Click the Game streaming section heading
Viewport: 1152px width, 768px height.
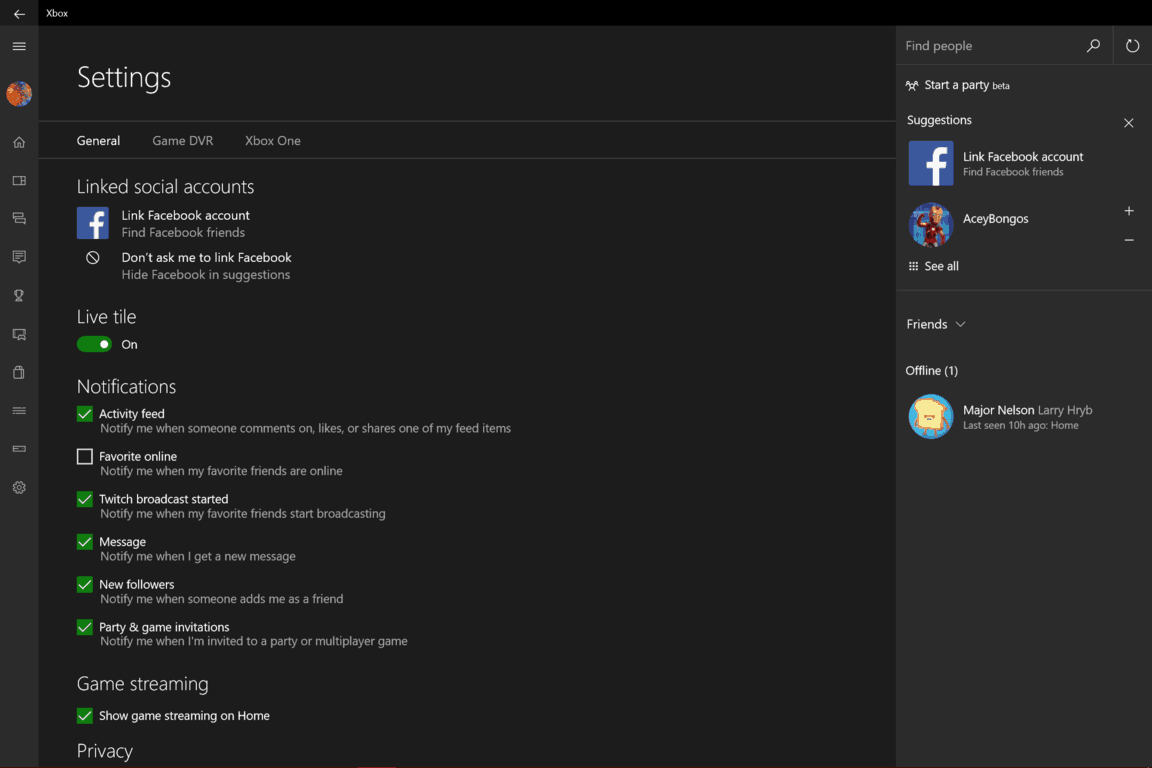[143, 683]
